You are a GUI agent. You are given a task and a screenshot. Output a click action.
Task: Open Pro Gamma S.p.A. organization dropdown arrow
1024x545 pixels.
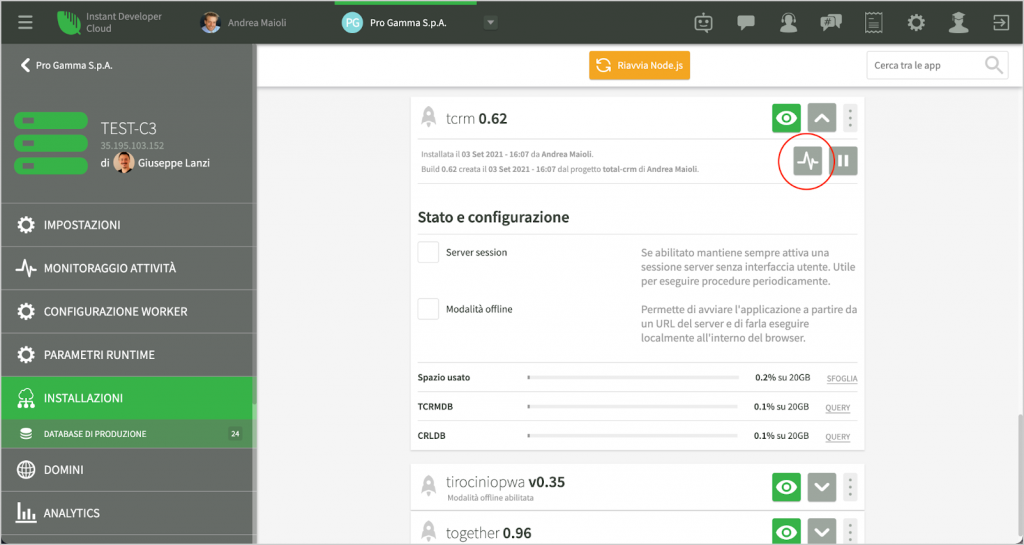[490, 23]
